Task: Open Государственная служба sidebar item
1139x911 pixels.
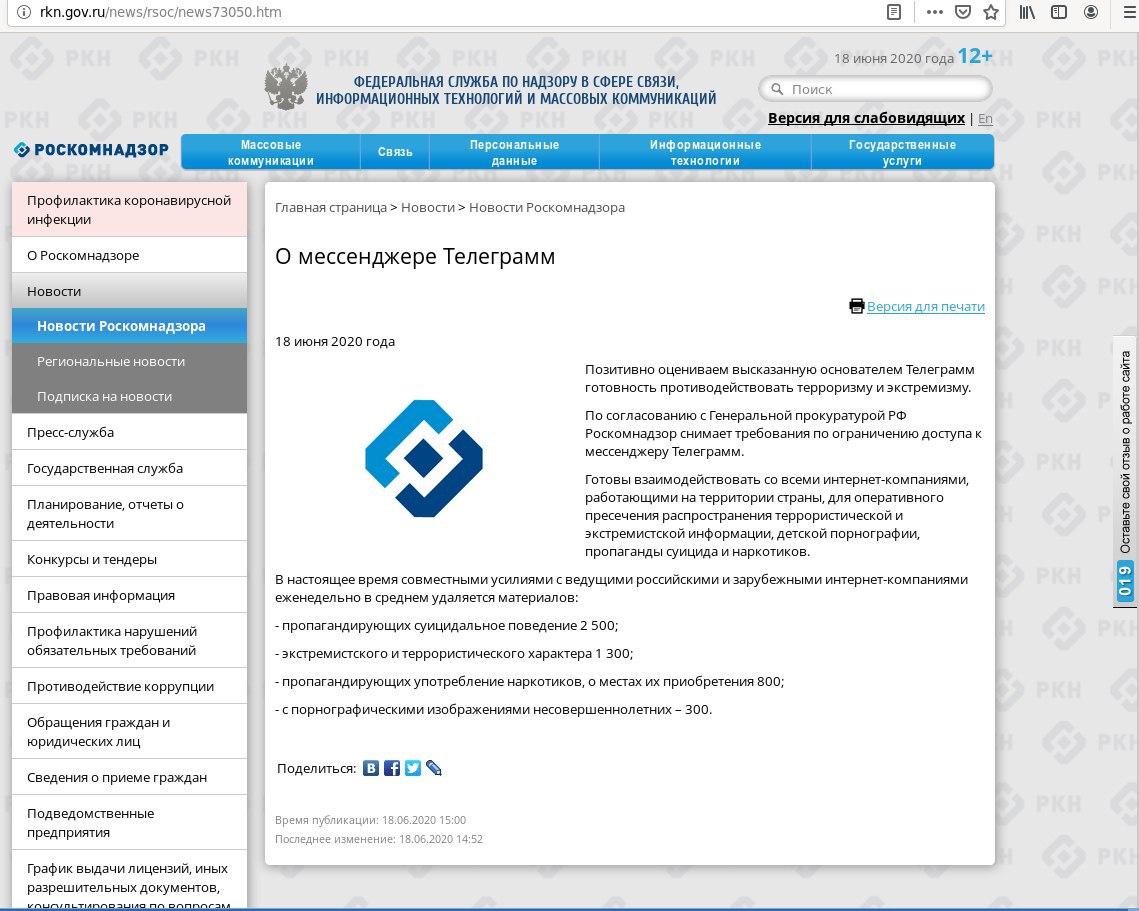Action: coord(129,468)
